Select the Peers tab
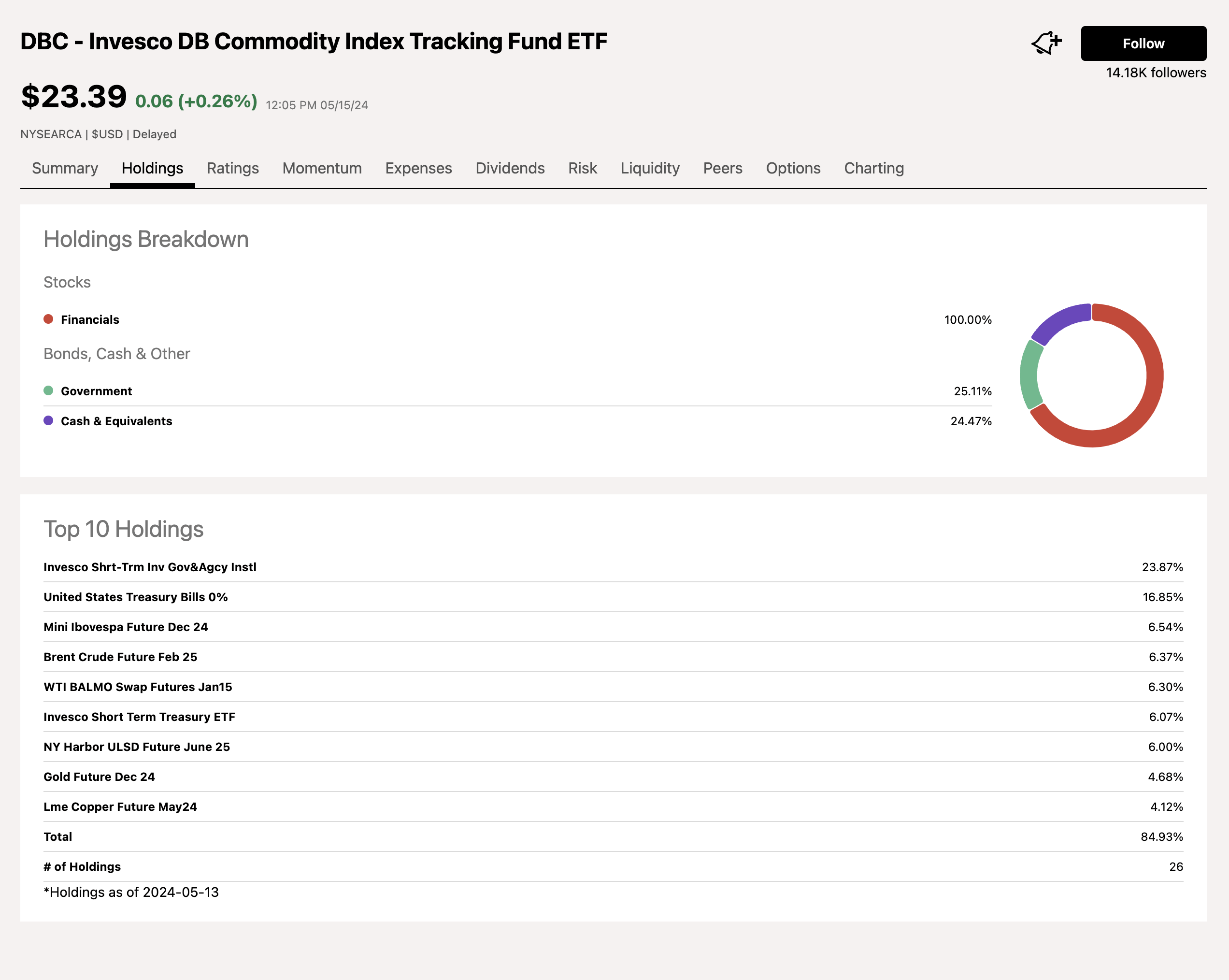 point(723,168)
